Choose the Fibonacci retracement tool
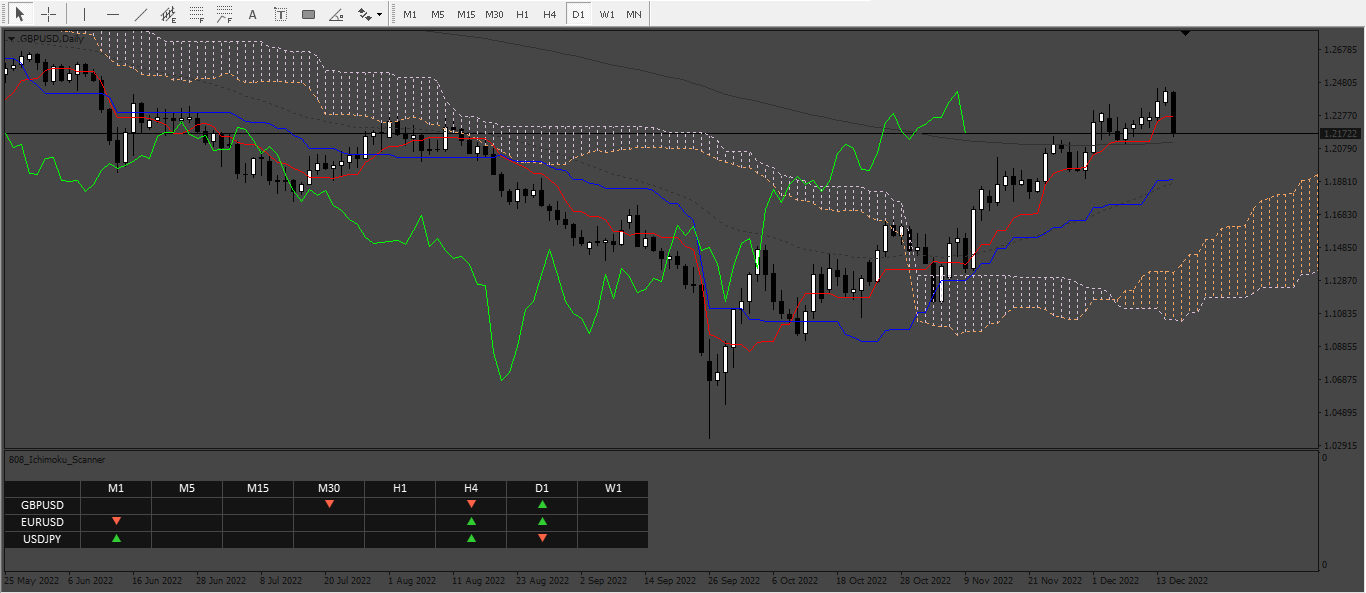Image resolution: width=1366 pixels, height=593 pixels. [x=197, y=14]
